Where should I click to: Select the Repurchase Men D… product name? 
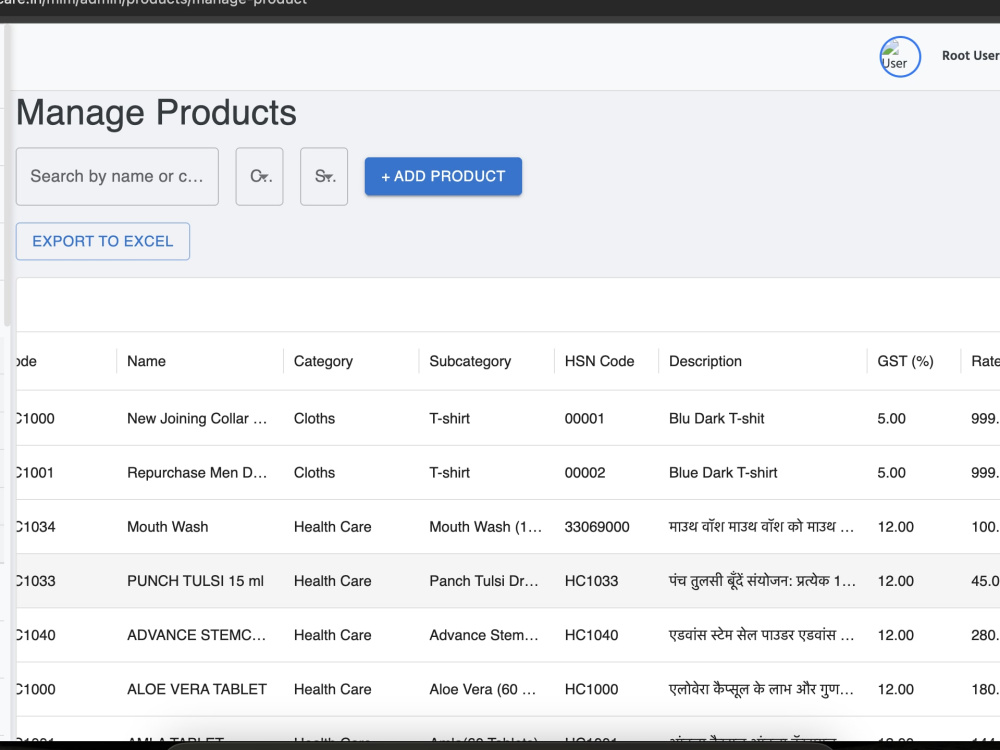tap(197, 473)
